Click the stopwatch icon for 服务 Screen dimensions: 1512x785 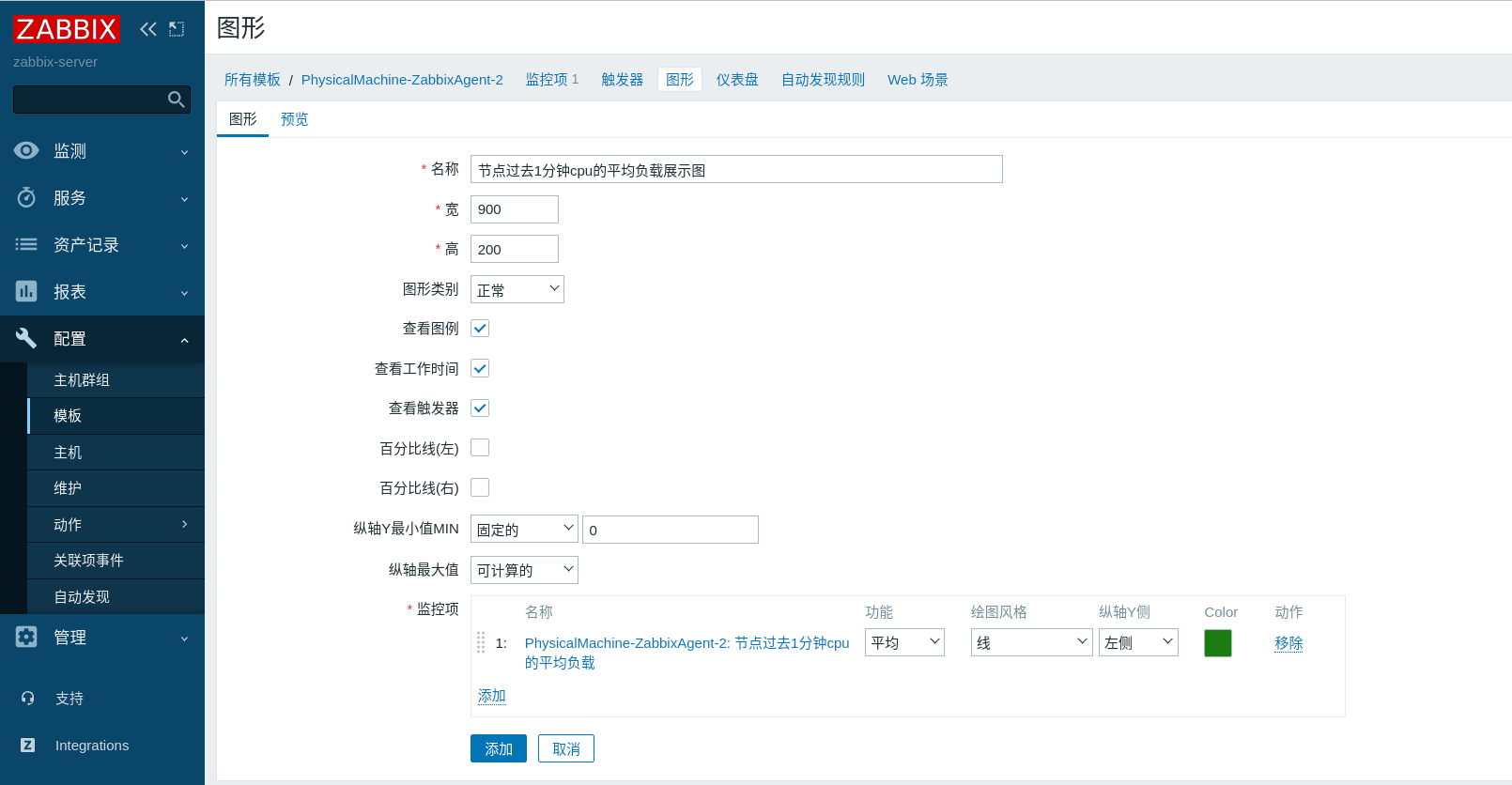[26, 197]
